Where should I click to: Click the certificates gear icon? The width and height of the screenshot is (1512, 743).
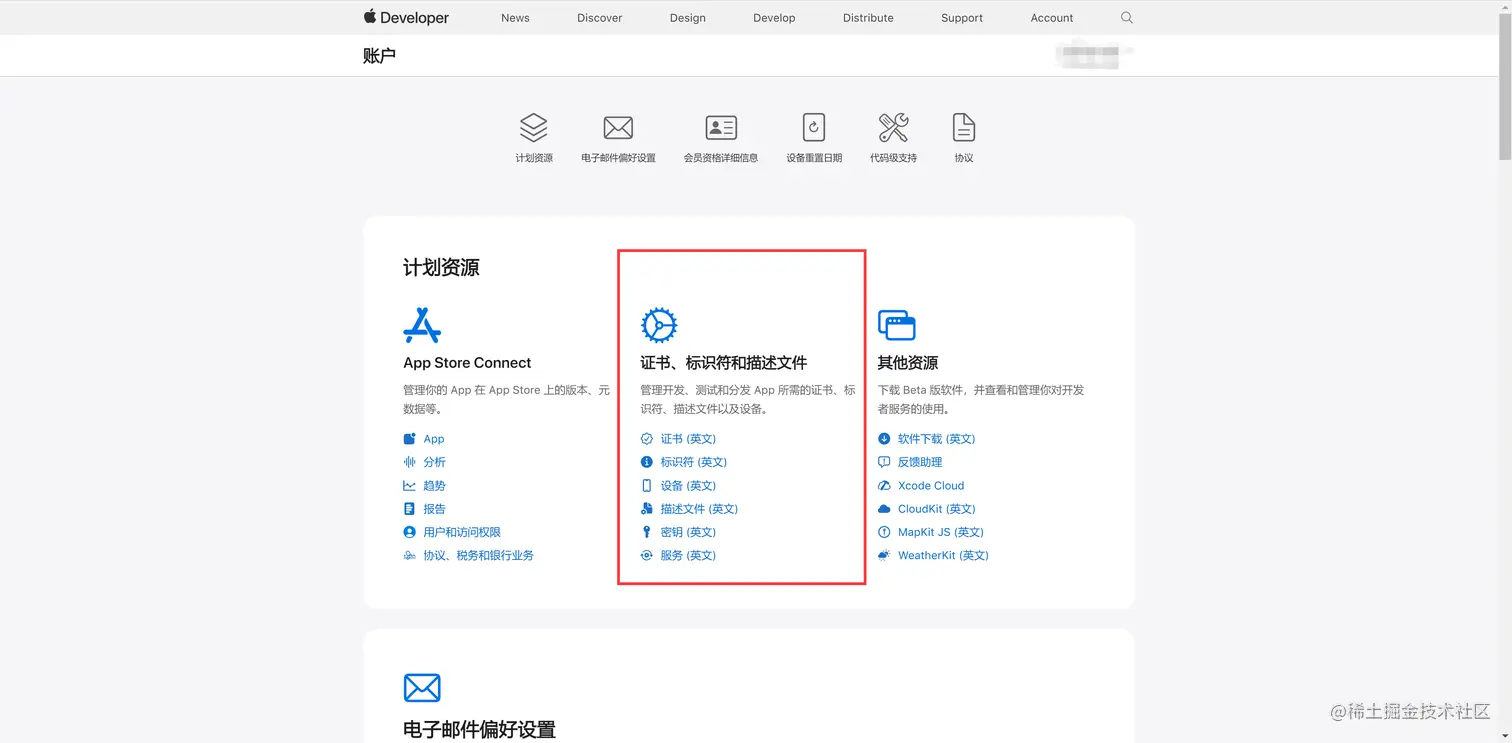pos(659,325)
